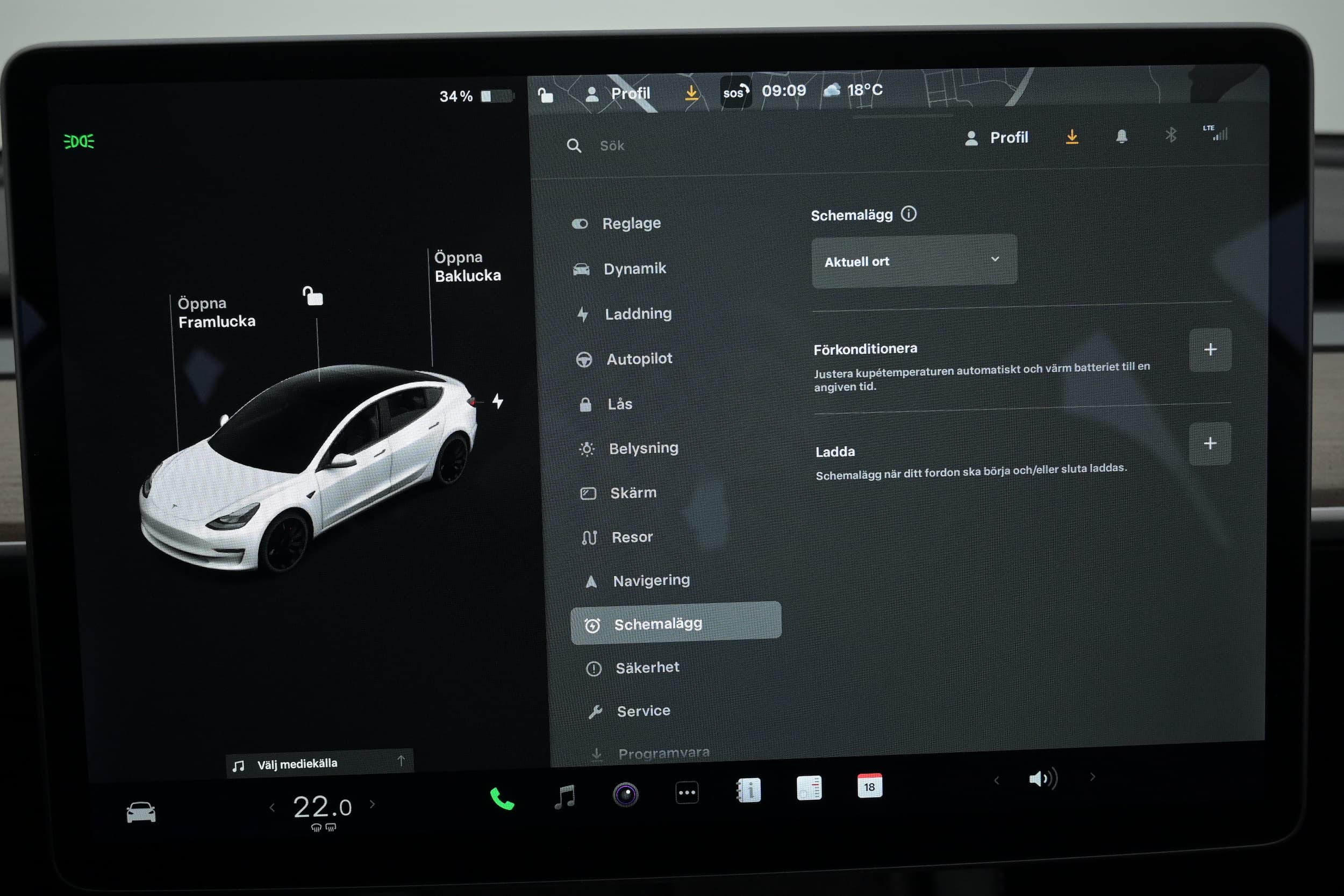Tap the 09:09 clock
The image size is (1344, 896).
click(783, 90)
